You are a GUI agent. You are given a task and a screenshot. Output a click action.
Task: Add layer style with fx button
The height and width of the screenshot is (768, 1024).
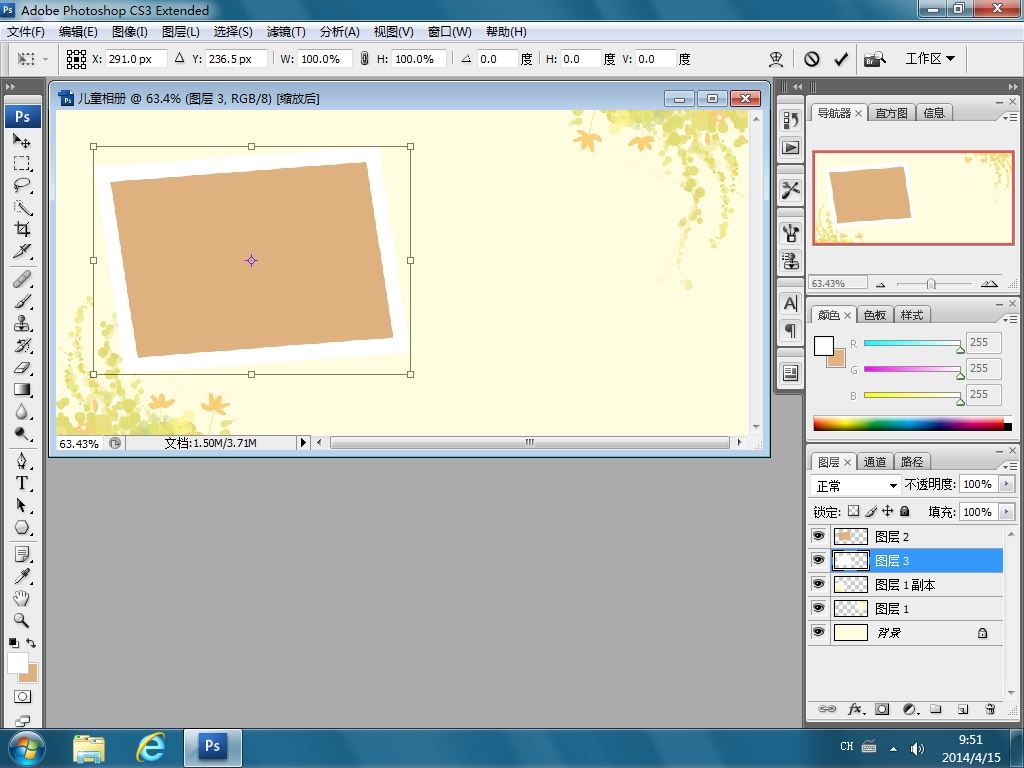point(856,709)
